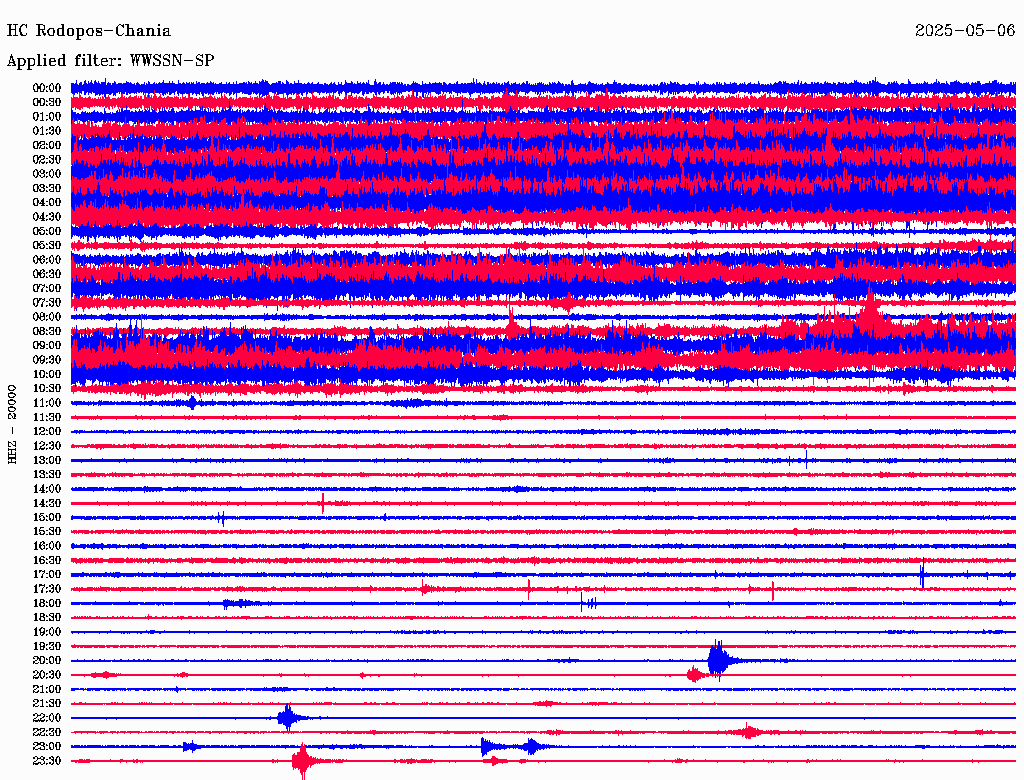The width and height of the screenshot is (1024, 780).
Task: Click the Applied filter: WWSSN-SP label
Action: (110, 61)
